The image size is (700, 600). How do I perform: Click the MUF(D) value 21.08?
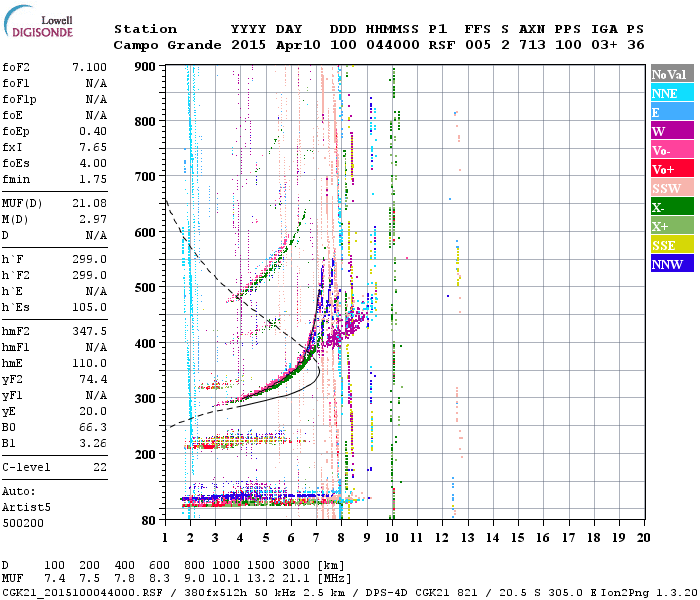pyautogui.click(x=89, y=204)
